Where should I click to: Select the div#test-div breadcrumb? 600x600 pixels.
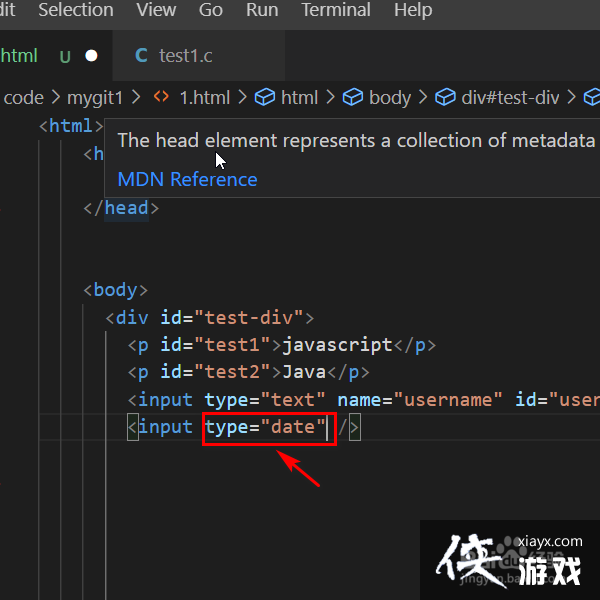[510, 98]
